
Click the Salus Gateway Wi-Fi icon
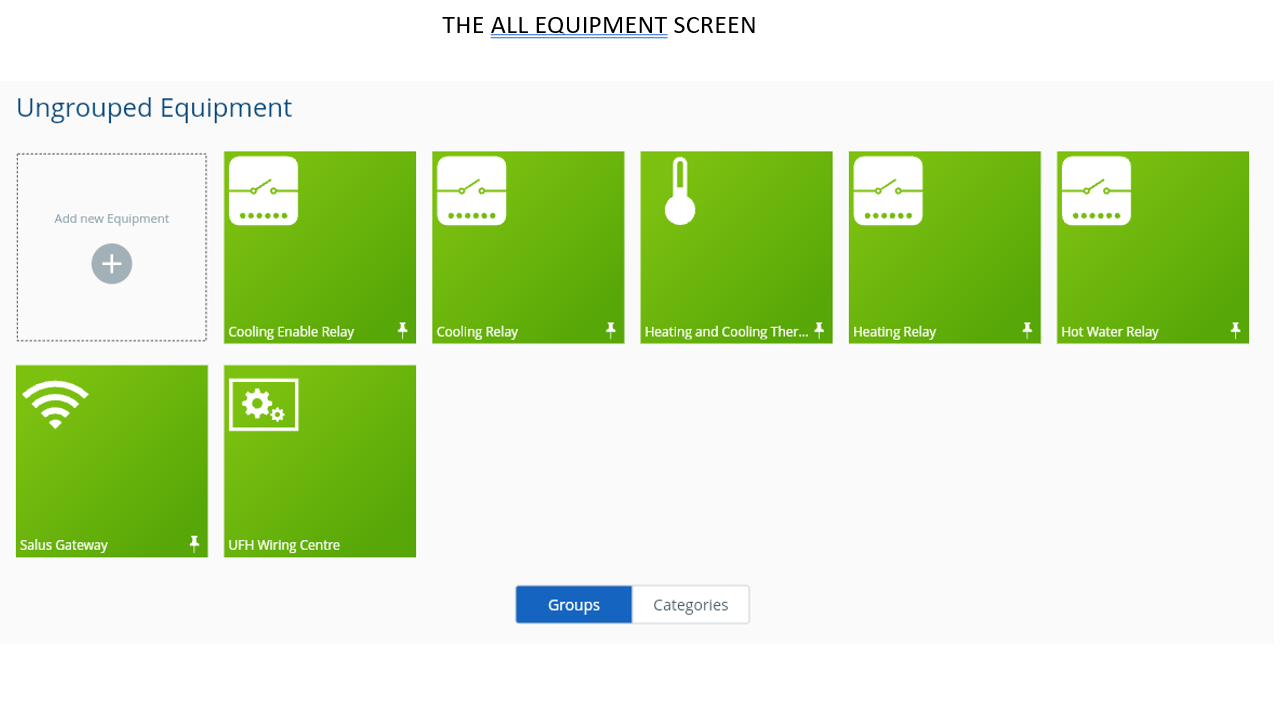[x=55, y=404]
